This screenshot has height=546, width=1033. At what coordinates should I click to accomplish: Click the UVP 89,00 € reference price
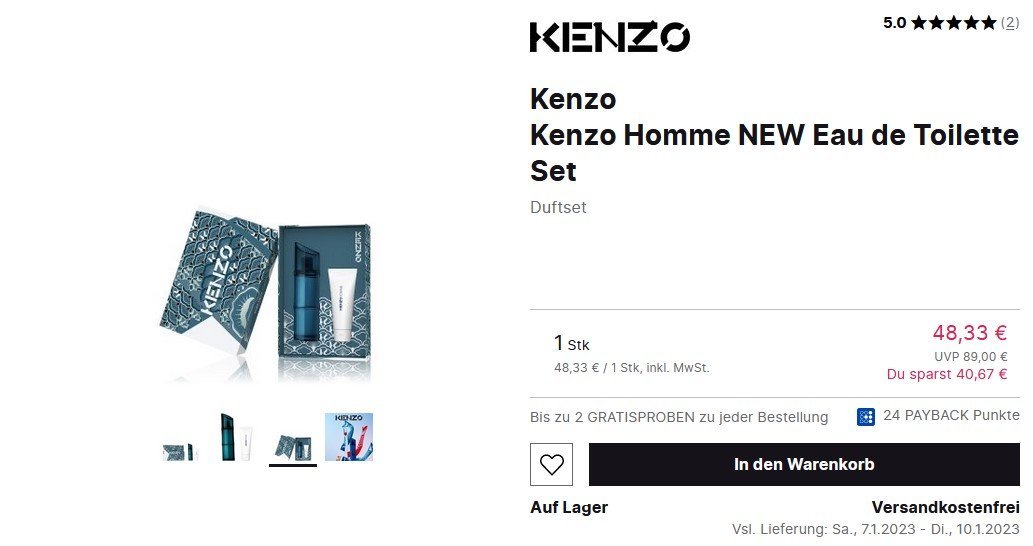click(x=970, y=357)
